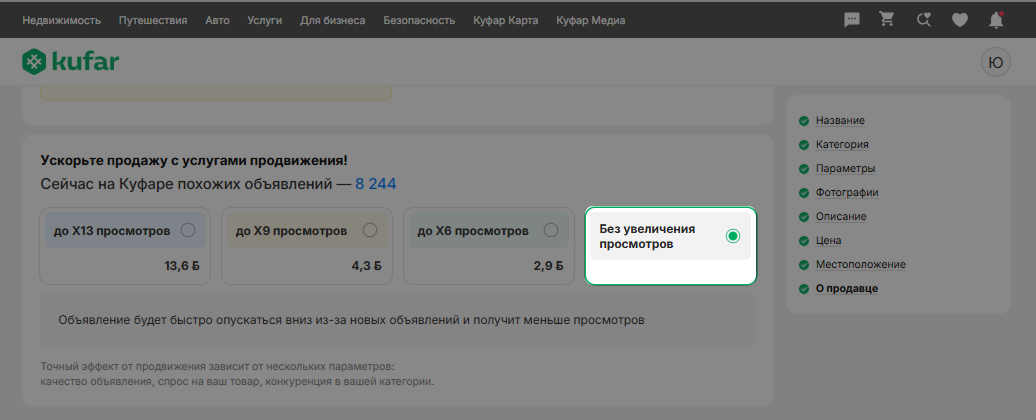Open Безопасность in top menu
The image size is (1036, 420).
419,20
